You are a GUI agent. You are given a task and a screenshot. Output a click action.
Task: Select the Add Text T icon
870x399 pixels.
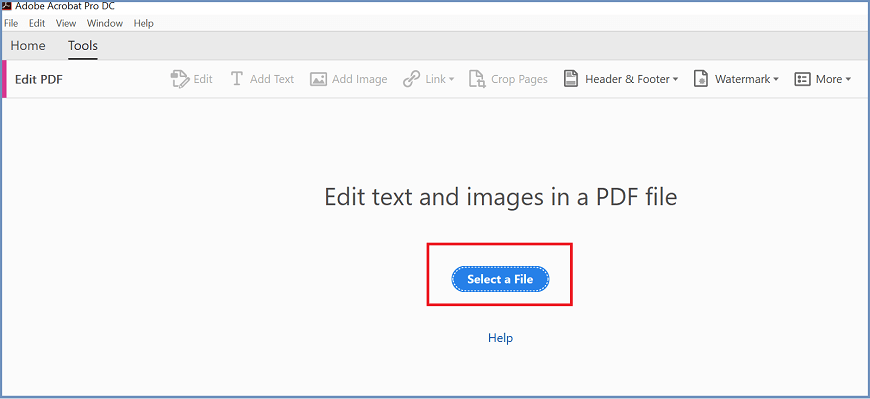(237, 79)
